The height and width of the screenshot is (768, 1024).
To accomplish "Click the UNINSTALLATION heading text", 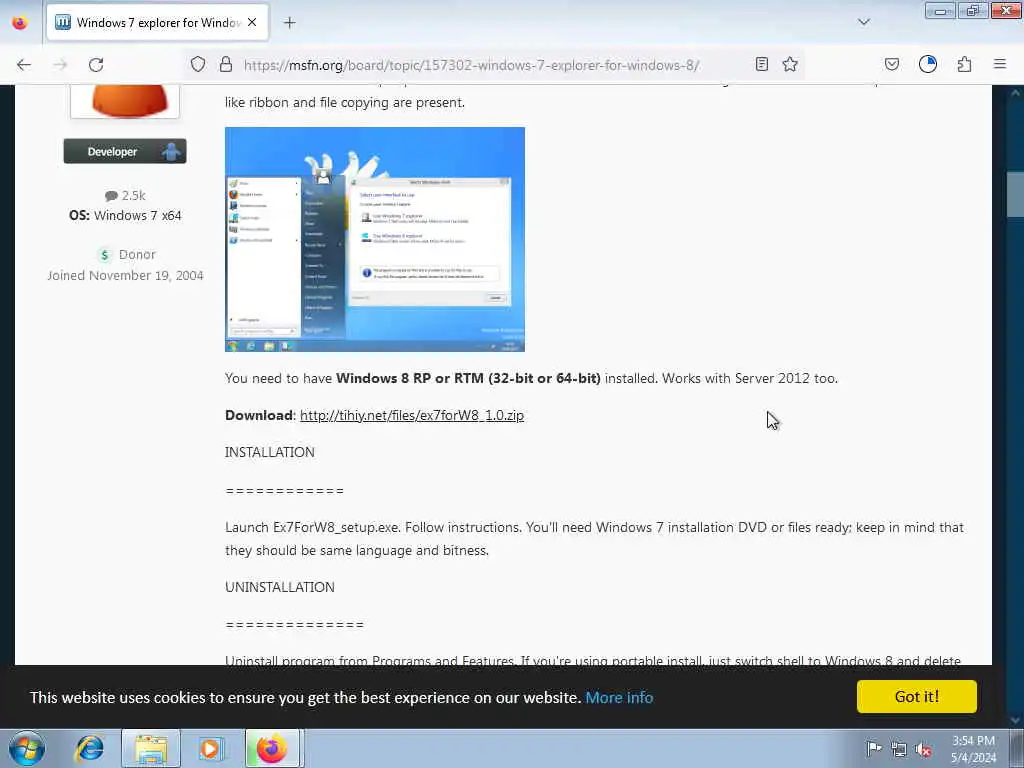I will [x=280, y=587].
